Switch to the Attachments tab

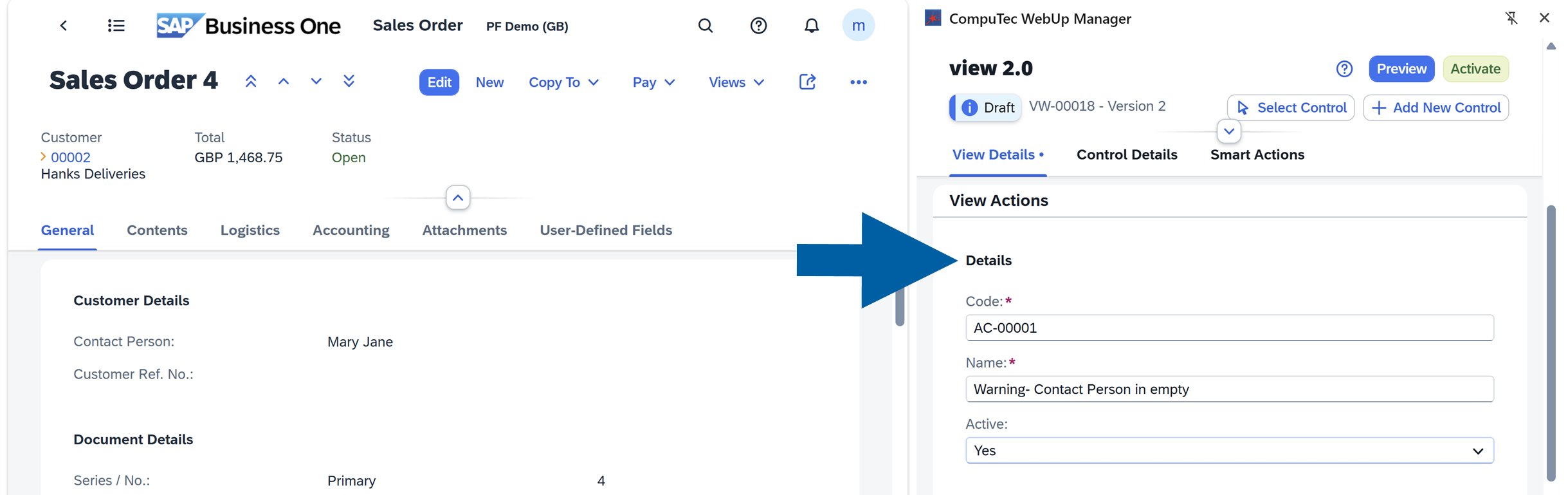[x=464, y=230]
